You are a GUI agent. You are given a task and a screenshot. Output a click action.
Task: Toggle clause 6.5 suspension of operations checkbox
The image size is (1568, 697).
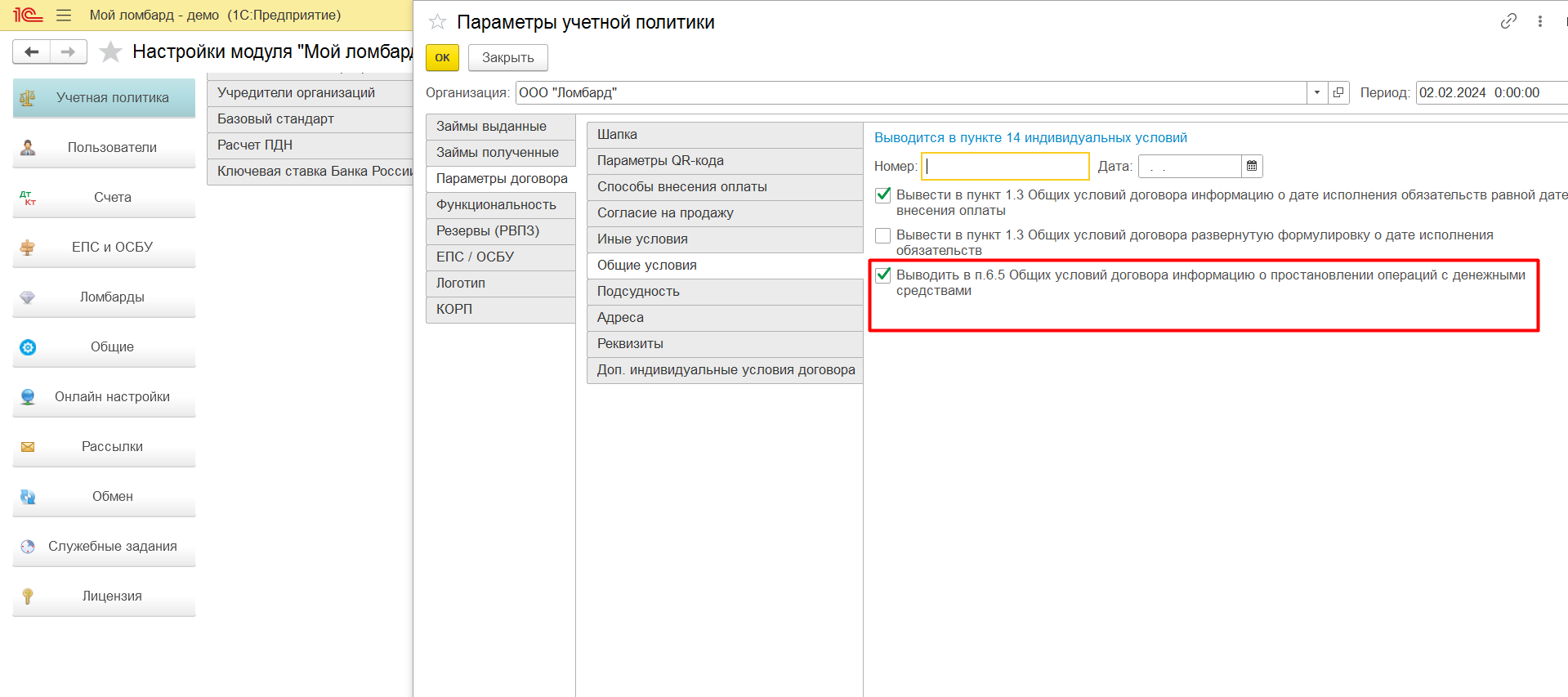[x=882, y=275]
